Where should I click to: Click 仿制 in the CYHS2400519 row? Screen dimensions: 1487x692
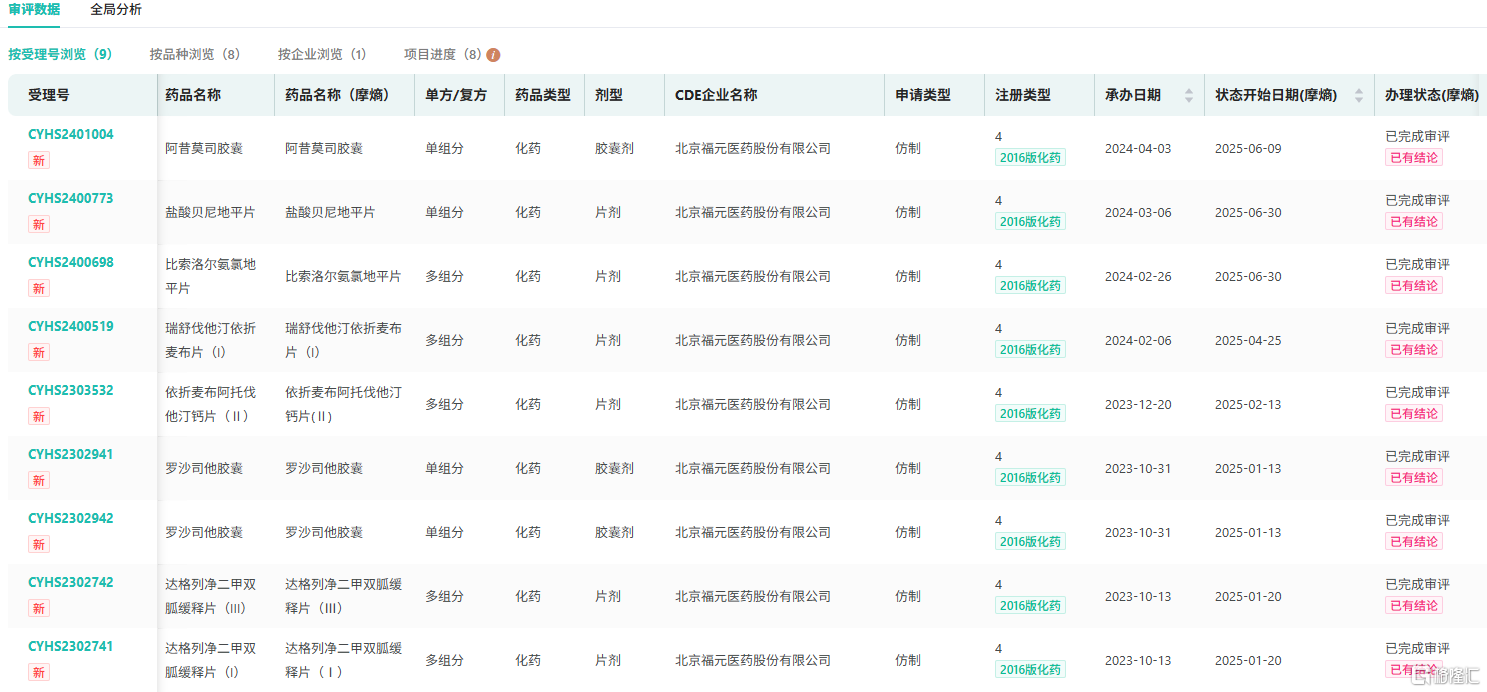pyautogui.click(x=908, y=340)
